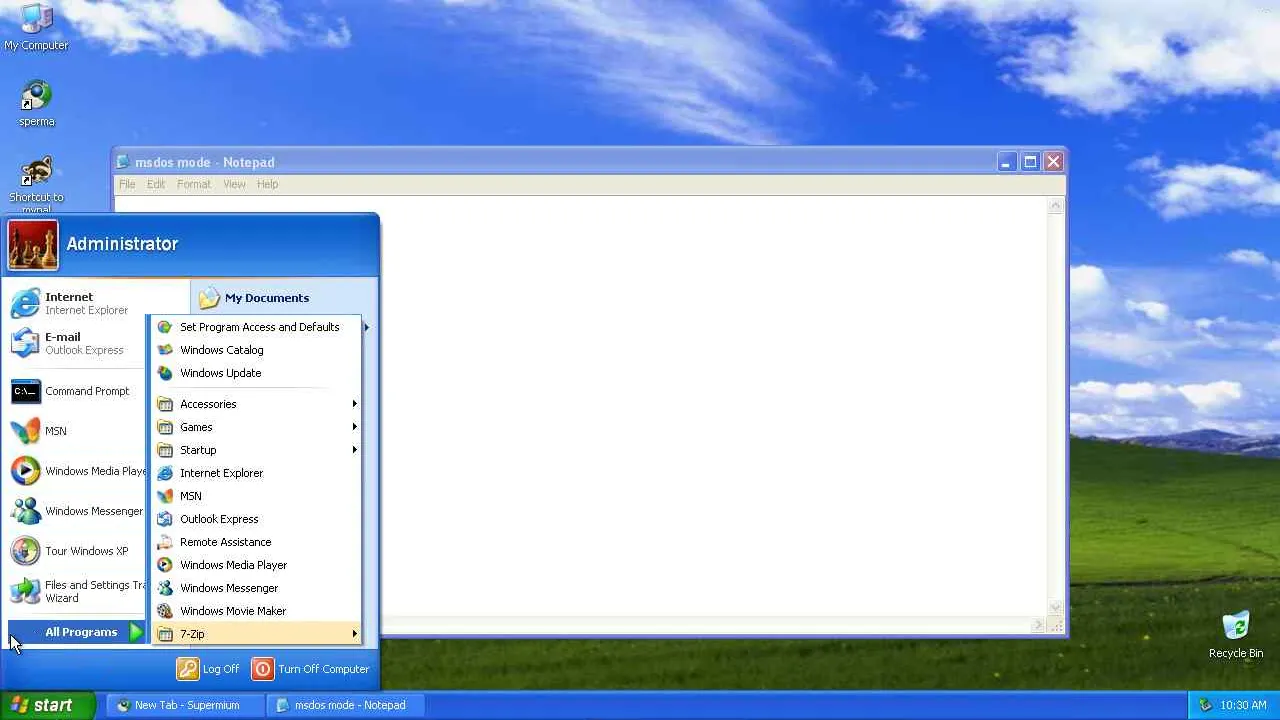Run Windows Update from programs list

[256, 373]
